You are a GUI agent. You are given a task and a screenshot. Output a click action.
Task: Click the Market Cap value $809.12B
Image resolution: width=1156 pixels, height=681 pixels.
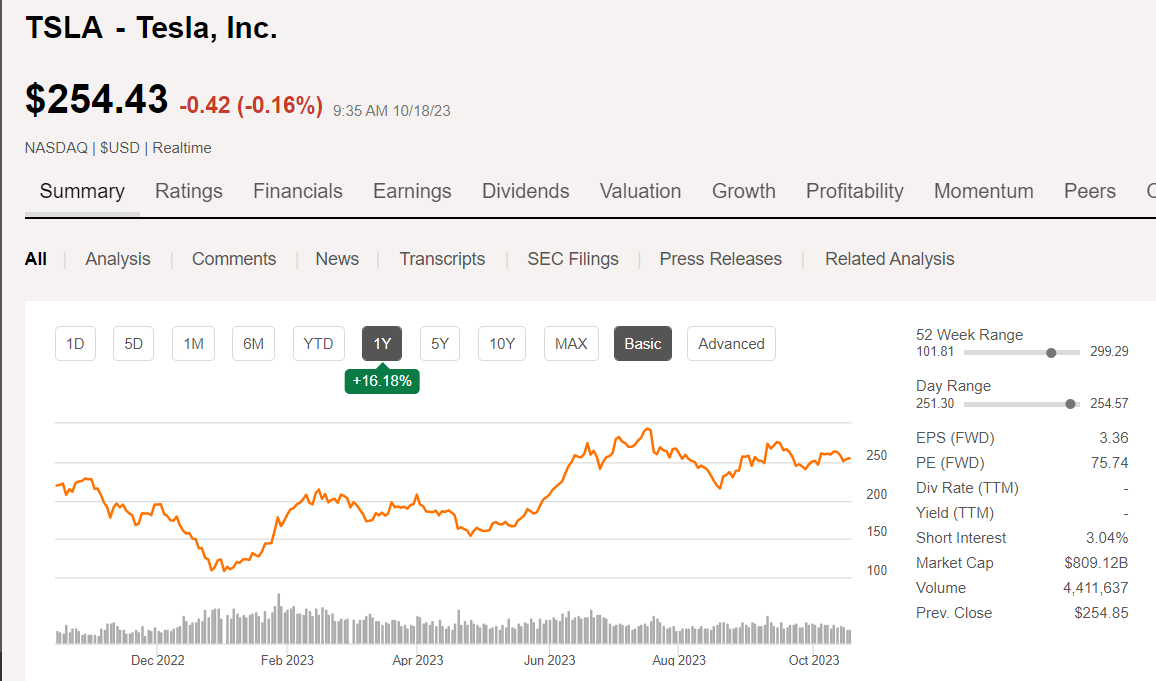tap(1096, 563)
